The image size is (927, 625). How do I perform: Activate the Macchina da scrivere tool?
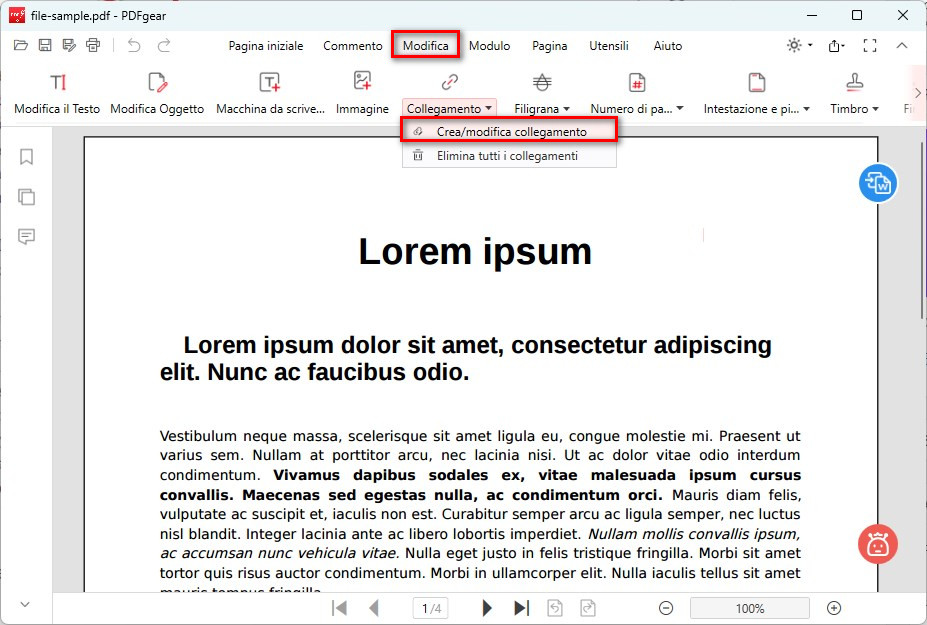[270, 83]
